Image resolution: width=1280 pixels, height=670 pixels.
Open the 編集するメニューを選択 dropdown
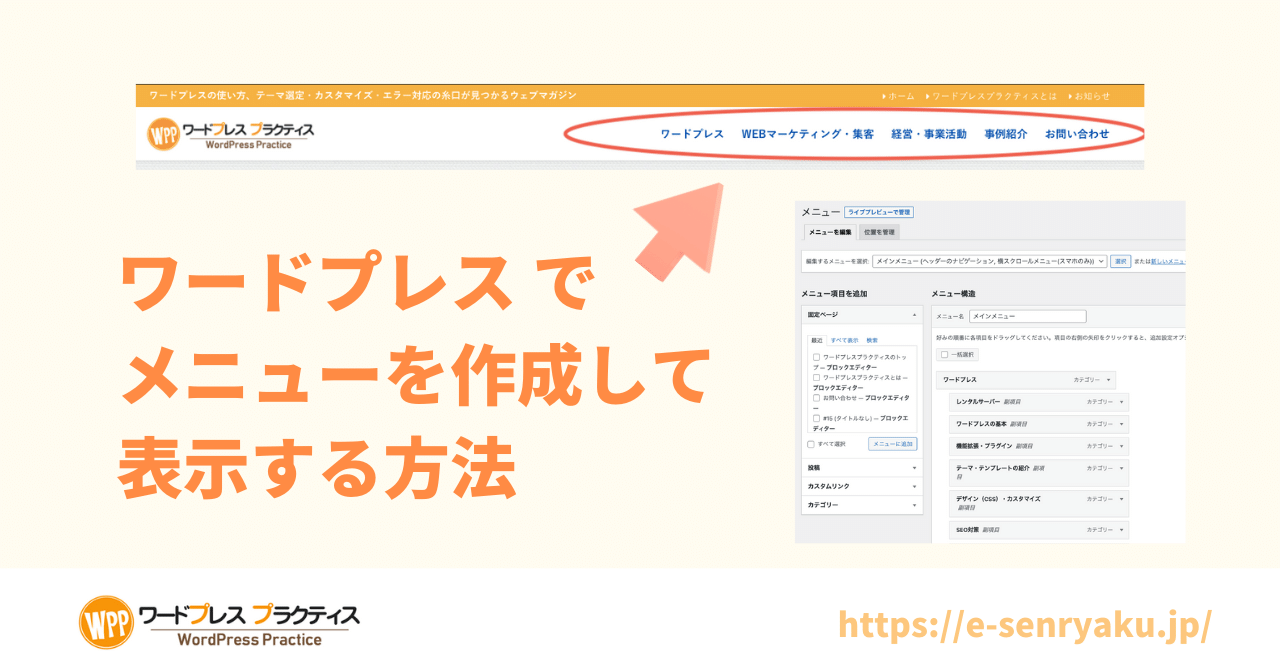(989, 261)
